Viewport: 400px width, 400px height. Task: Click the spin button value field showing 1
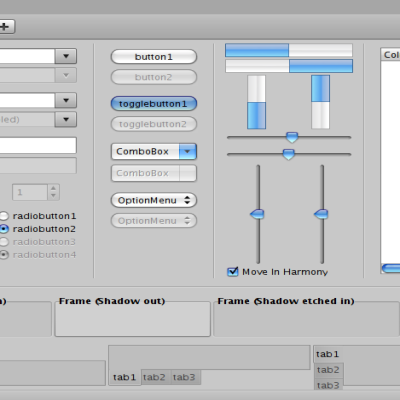click(30, 192)
